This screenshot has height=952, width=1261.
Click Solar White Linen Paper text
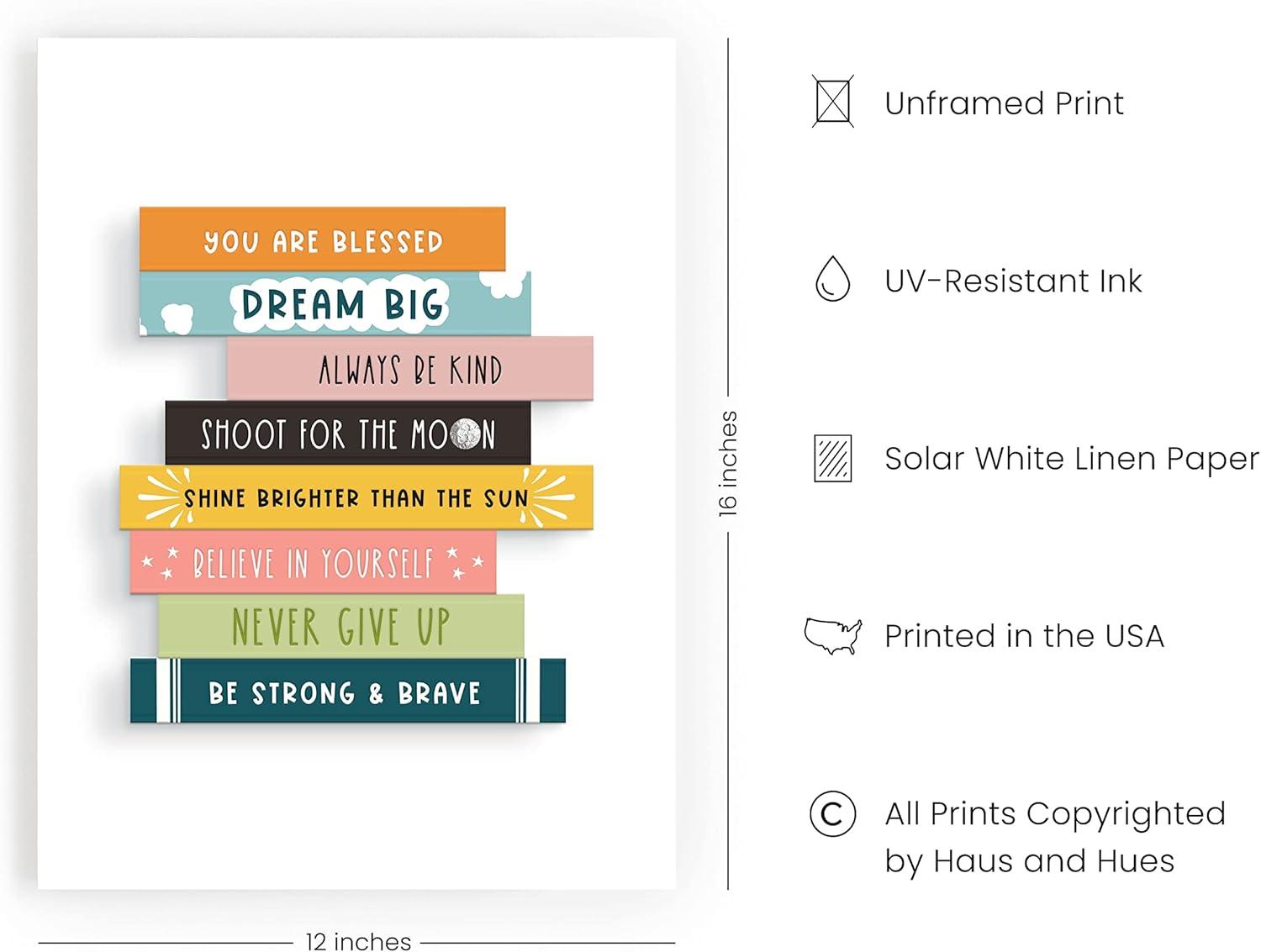(1072, 459)
